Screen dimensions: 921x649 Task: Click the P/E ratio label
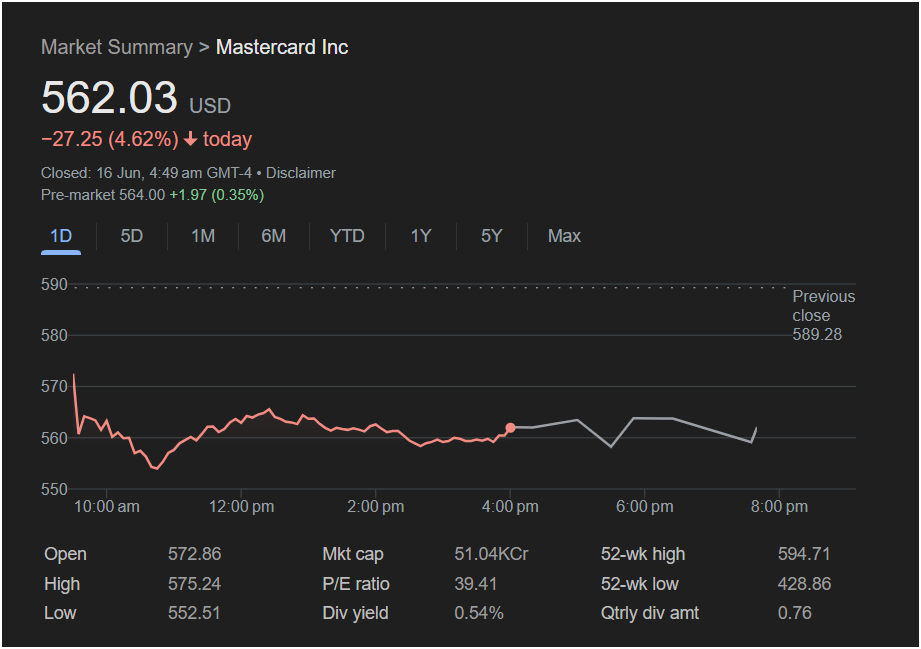pos(356,584)
